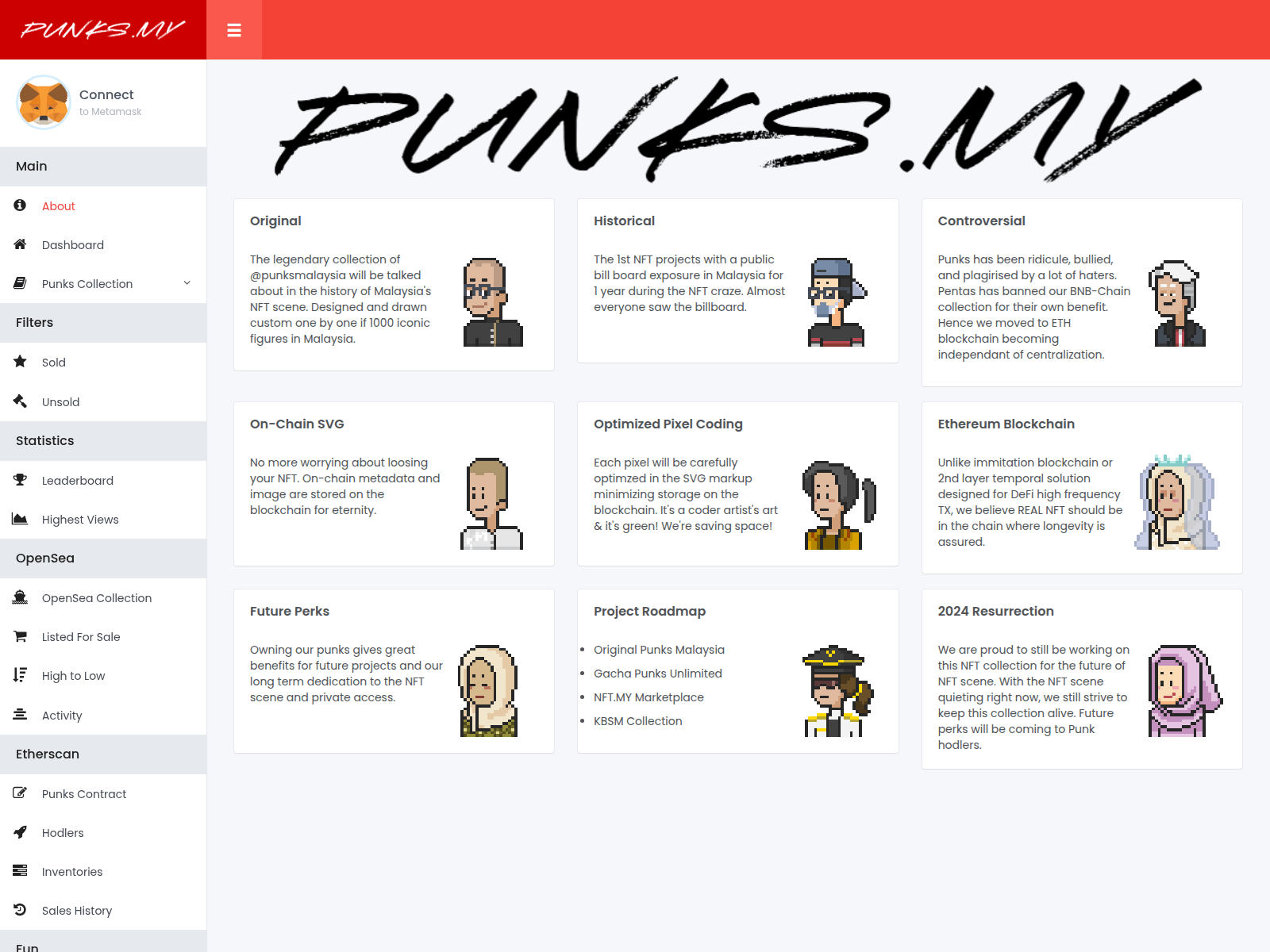Click the sort icon beside High to Low
This screenshot has width=1270, height=952.
tap(20, 675)
